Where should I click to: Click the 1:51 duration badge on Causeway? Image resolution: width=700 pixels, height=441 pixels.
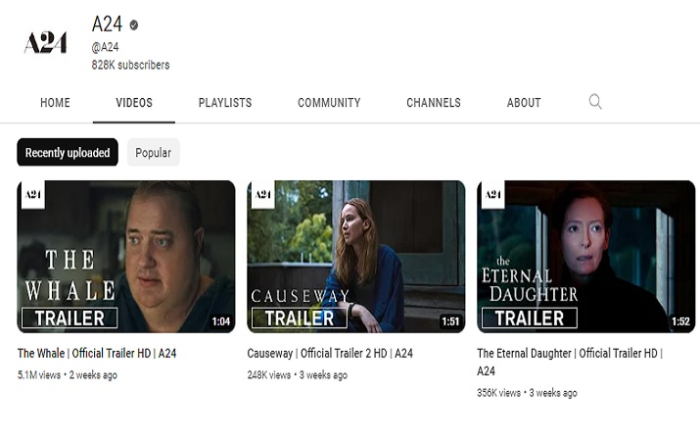(450, 321)
